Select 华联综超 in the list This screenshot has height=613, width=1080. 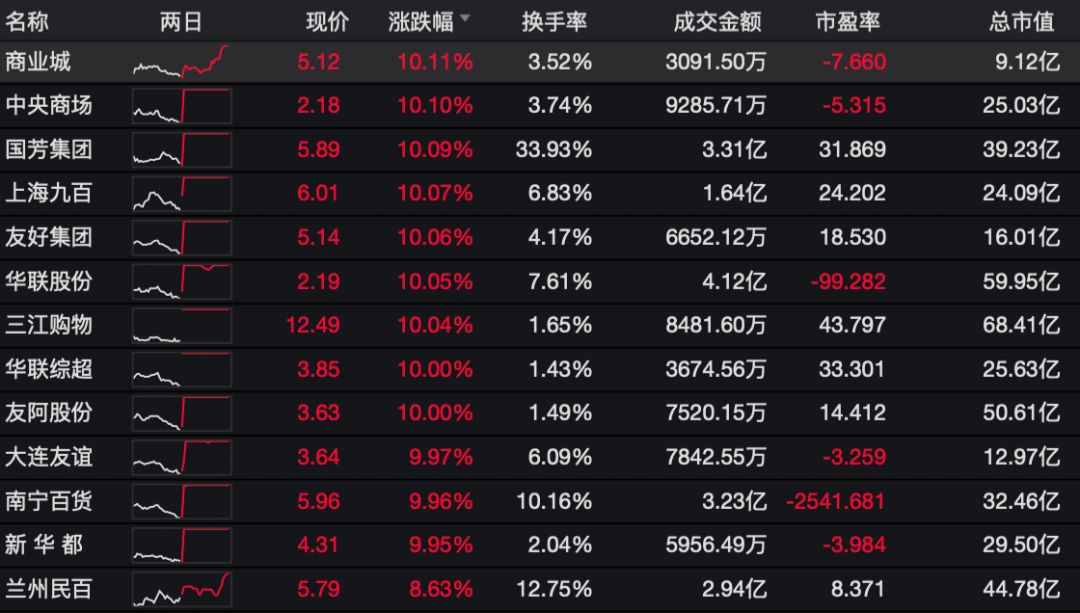point(48,369)
